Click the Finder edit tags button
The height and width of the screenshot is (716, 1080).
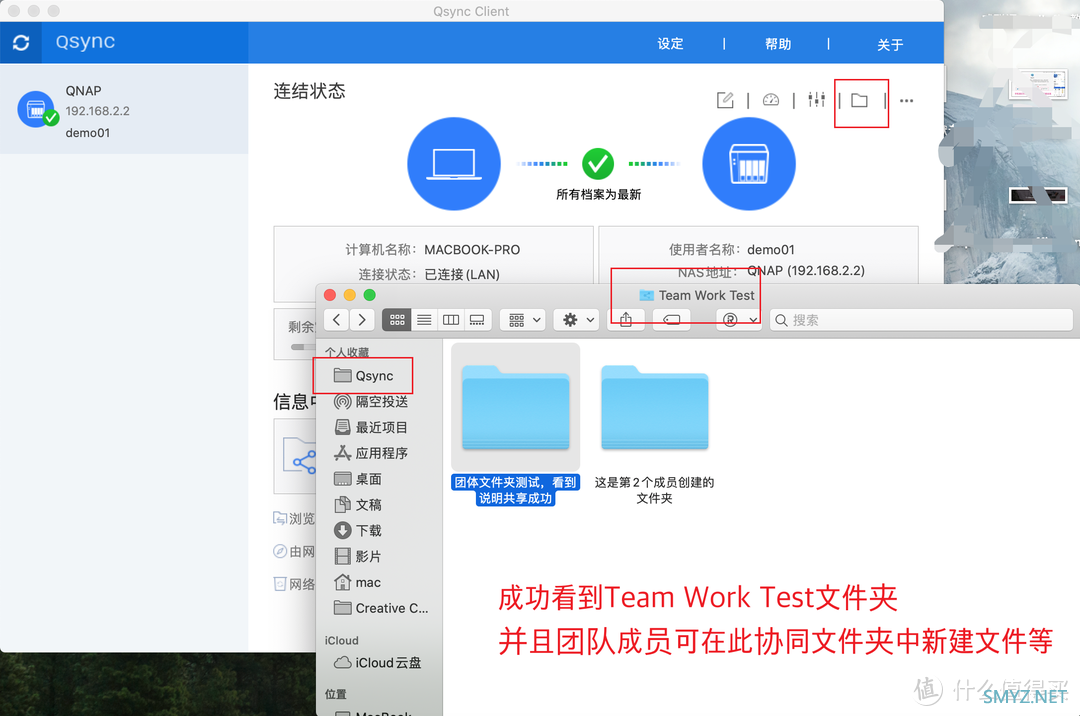(672, 319)
